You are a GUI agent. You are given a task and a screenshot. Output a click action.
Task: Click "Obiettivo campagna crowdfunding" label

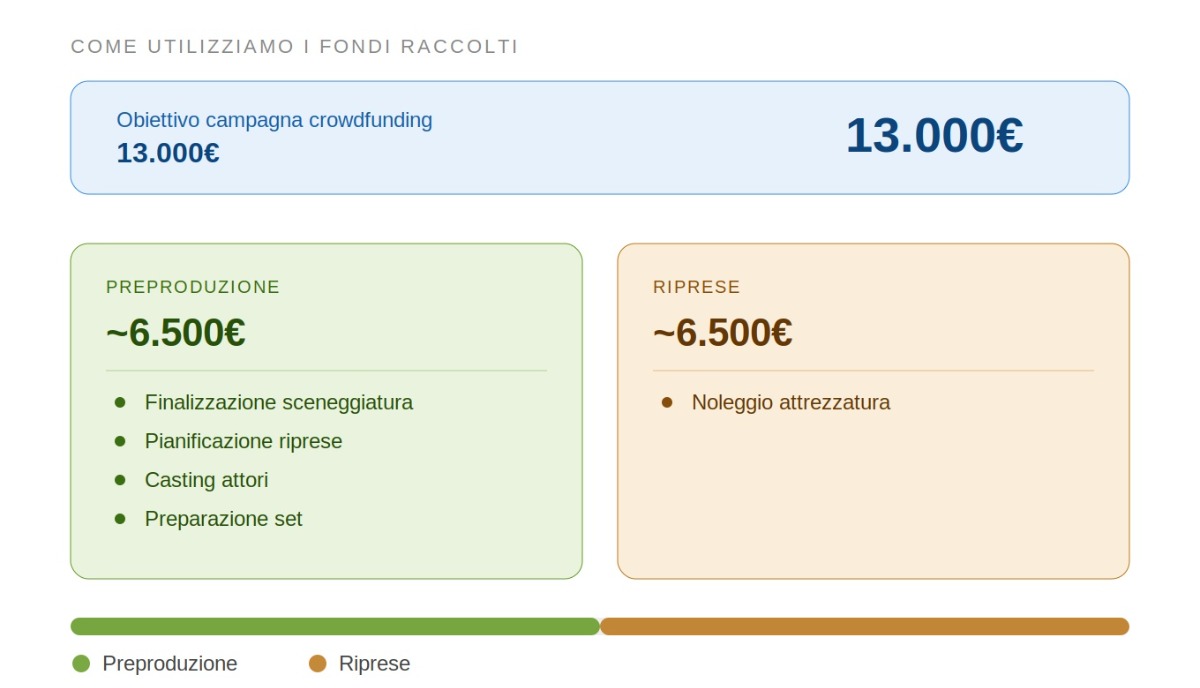(x=274, y=120)
